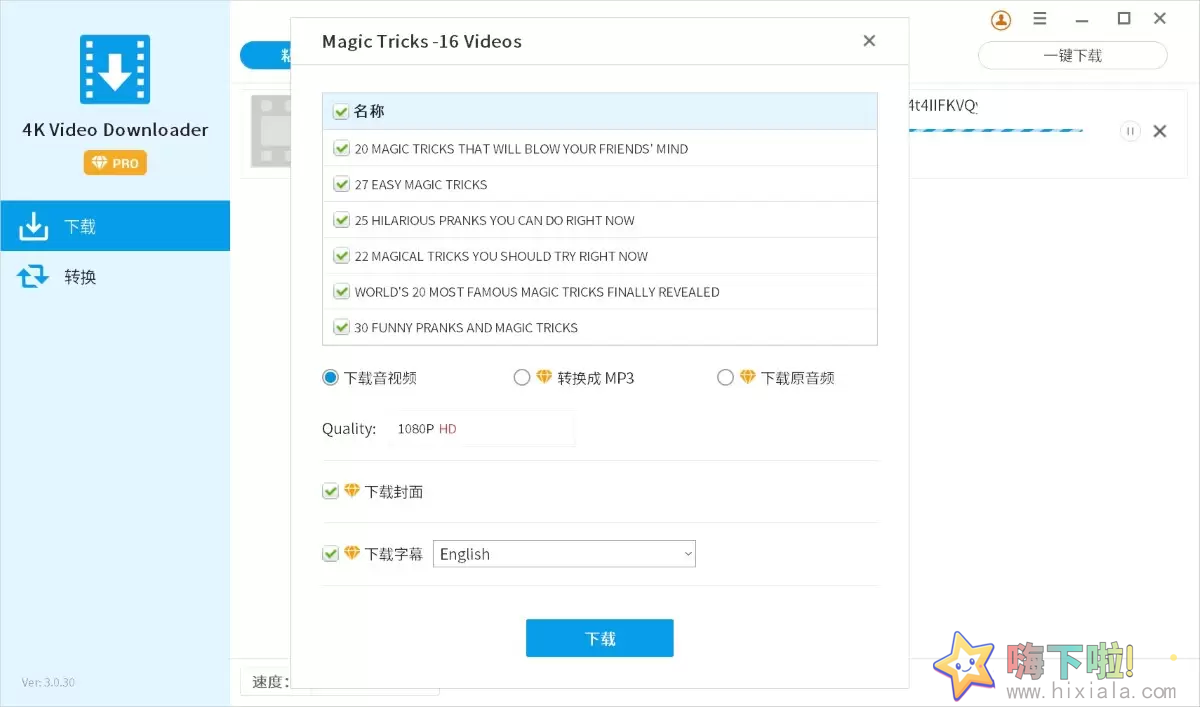Close the Magic Tricks dialog
Viewport: 1200px width, 707px height.
pyautogui.click(x=869, y=41)
